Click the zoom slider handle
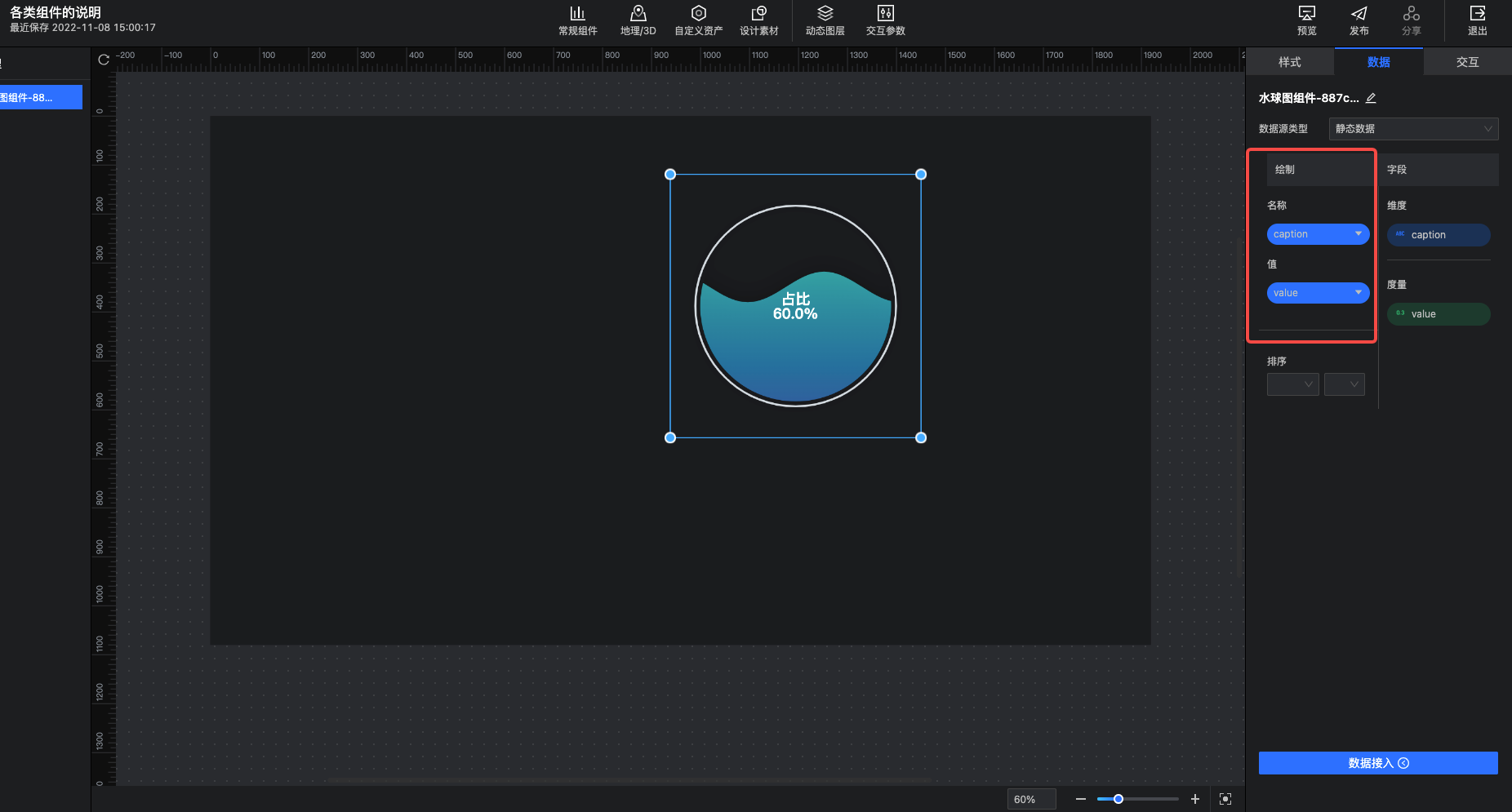Image resolution: width=1512 pixels, height=812 pixels. coord(1118,799)
